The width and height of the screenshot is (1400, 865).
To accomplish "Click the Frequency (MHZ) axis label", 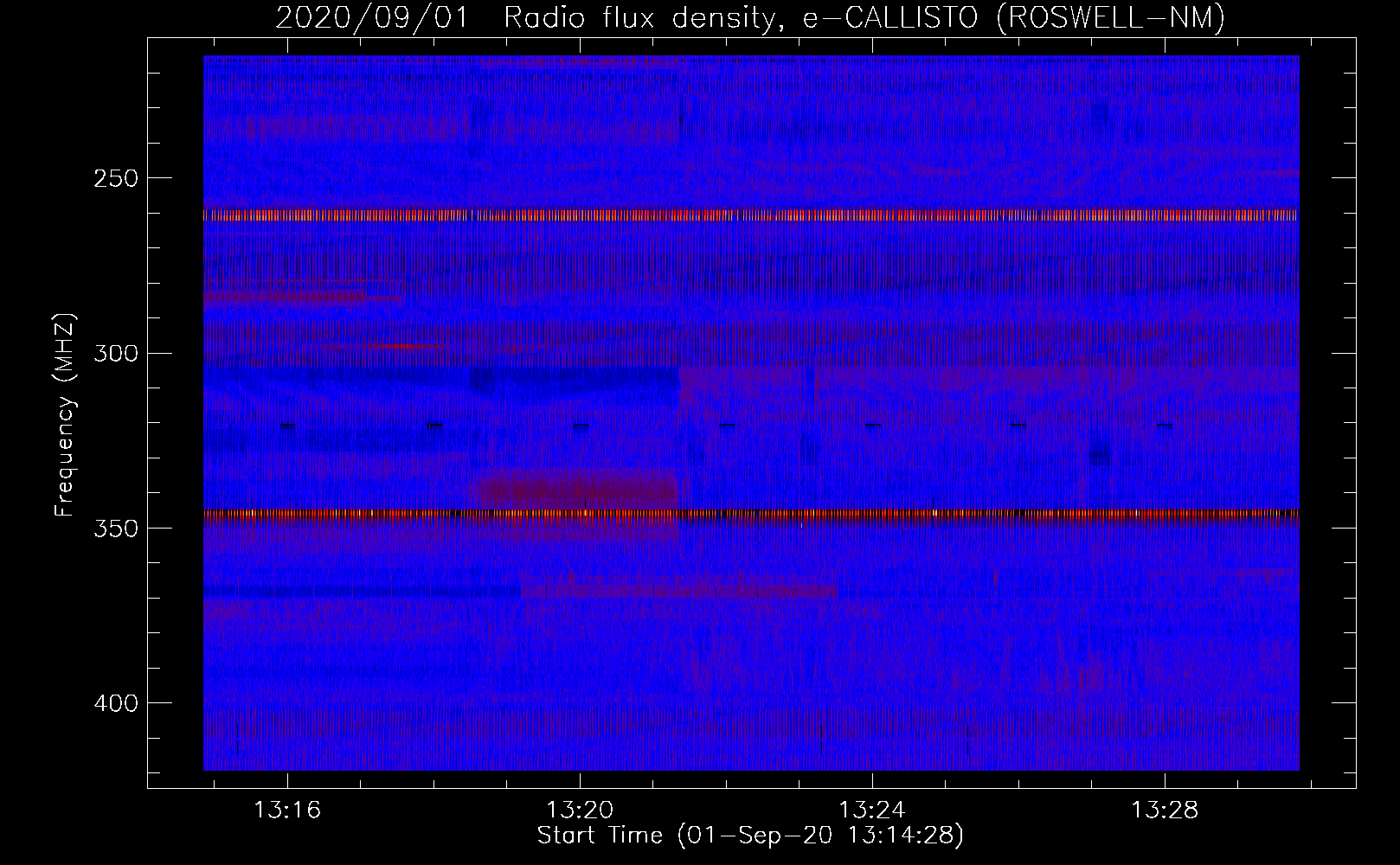I will click(65, 415).
